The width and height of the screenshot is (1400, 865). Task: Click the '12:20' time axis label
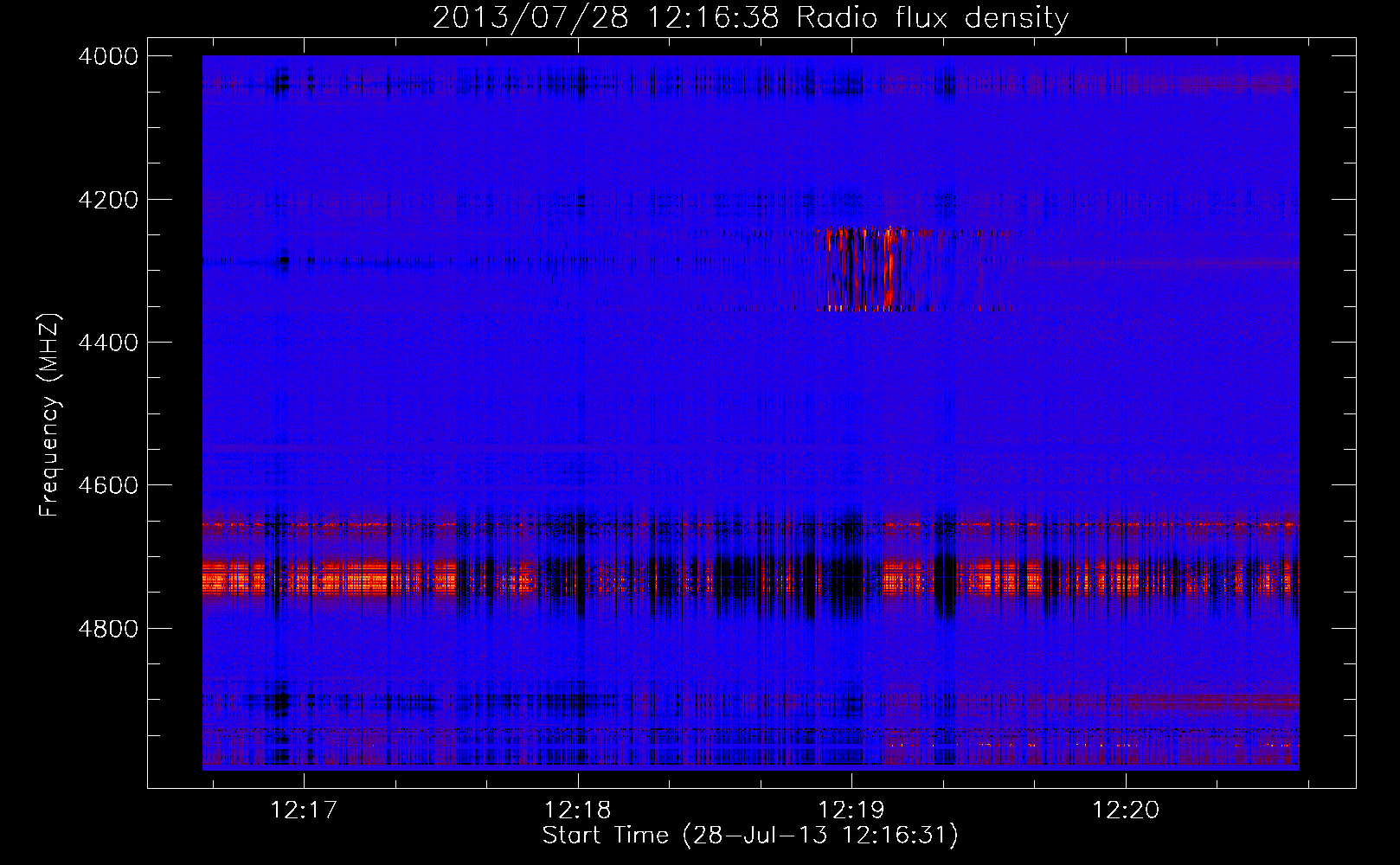tap(1125, 810)
